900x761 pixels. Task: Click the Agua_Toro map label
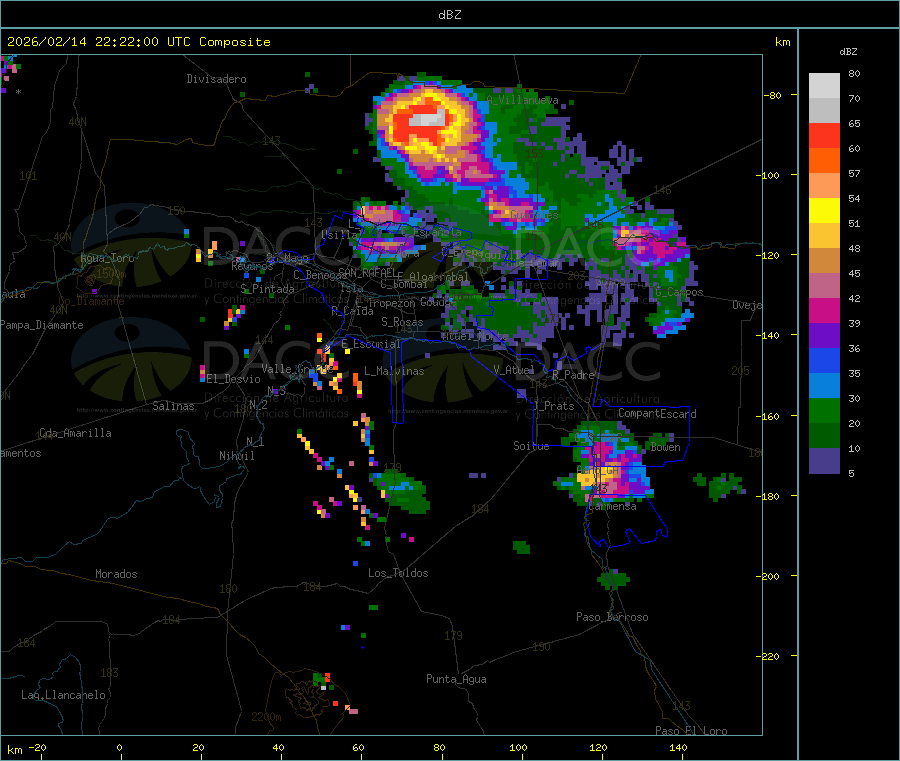[107, 258]
